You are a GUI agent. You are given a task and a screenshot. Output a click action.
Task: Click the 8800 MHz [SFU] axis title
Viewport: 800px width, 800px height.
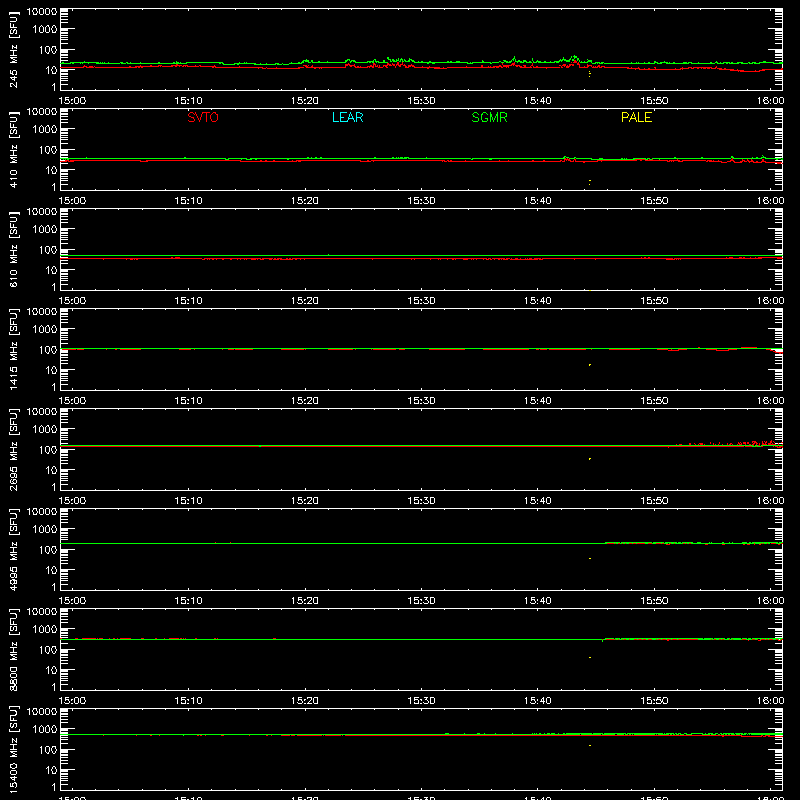(x=14, y=649)
